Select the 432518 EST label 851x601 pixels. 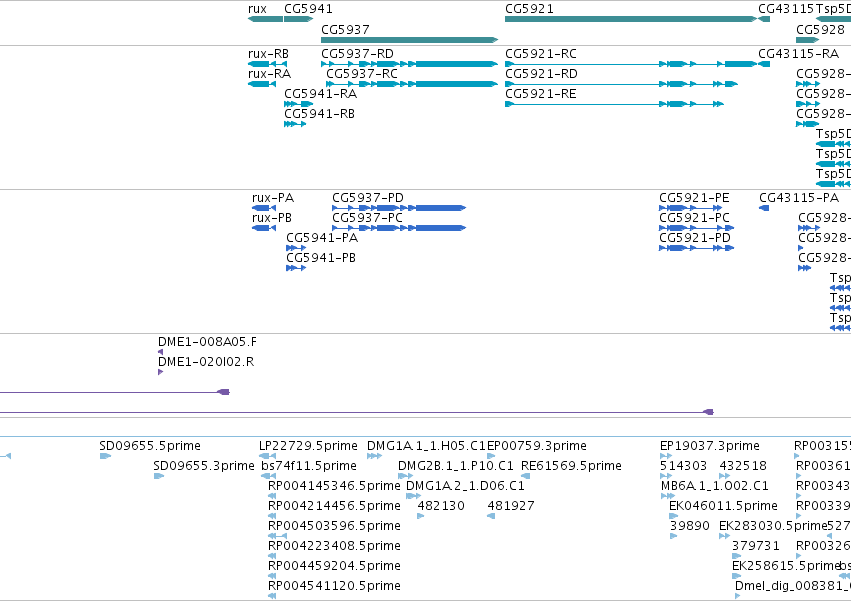tap(743, 466)
